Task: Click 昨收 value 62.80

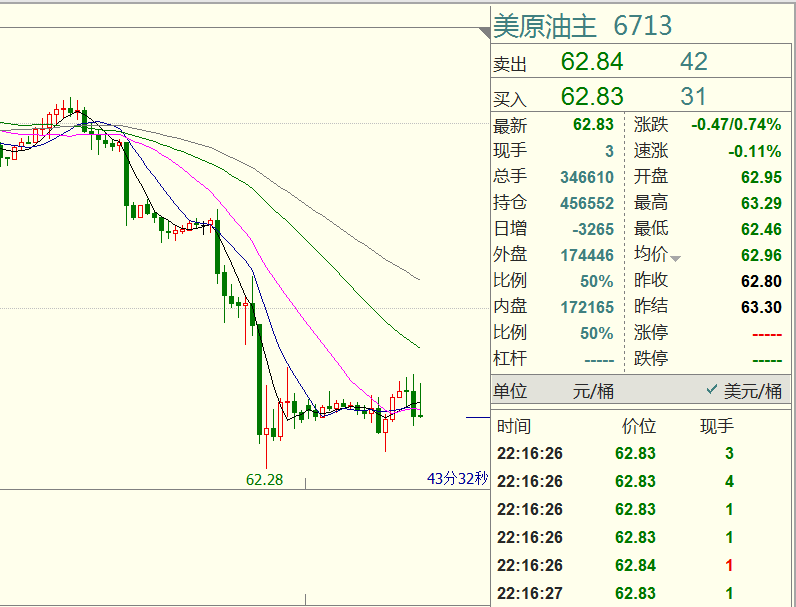Action: point(761,281)
